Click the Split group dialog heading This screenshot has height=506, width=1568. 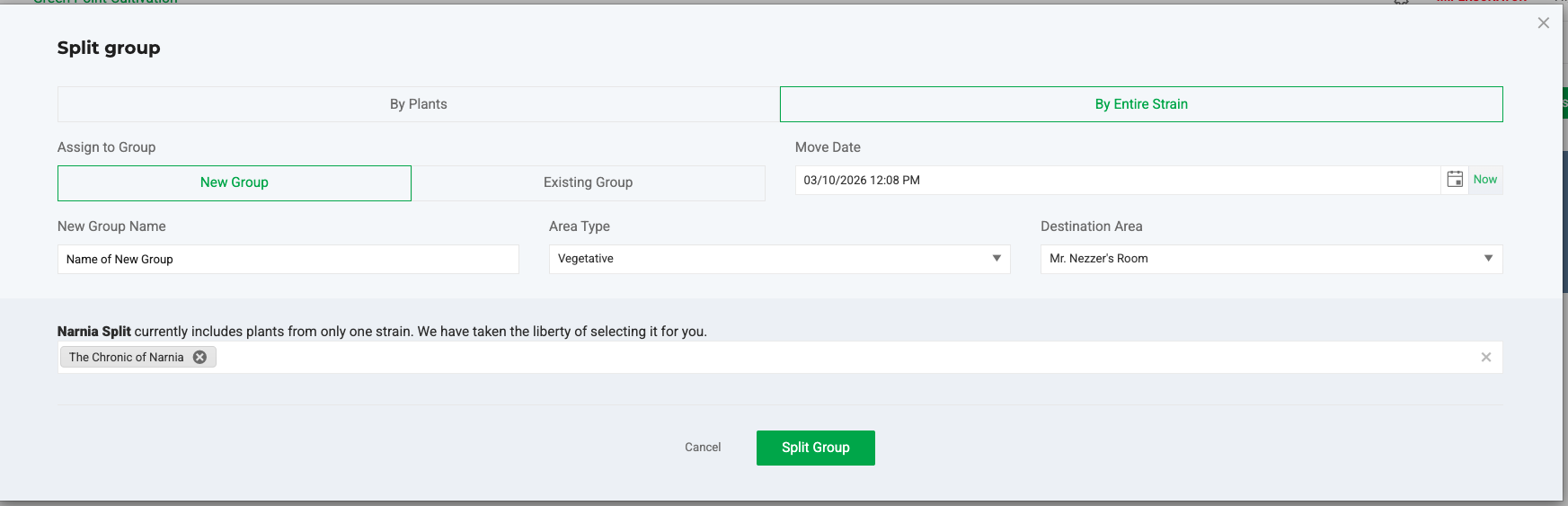tap(109, 49)
